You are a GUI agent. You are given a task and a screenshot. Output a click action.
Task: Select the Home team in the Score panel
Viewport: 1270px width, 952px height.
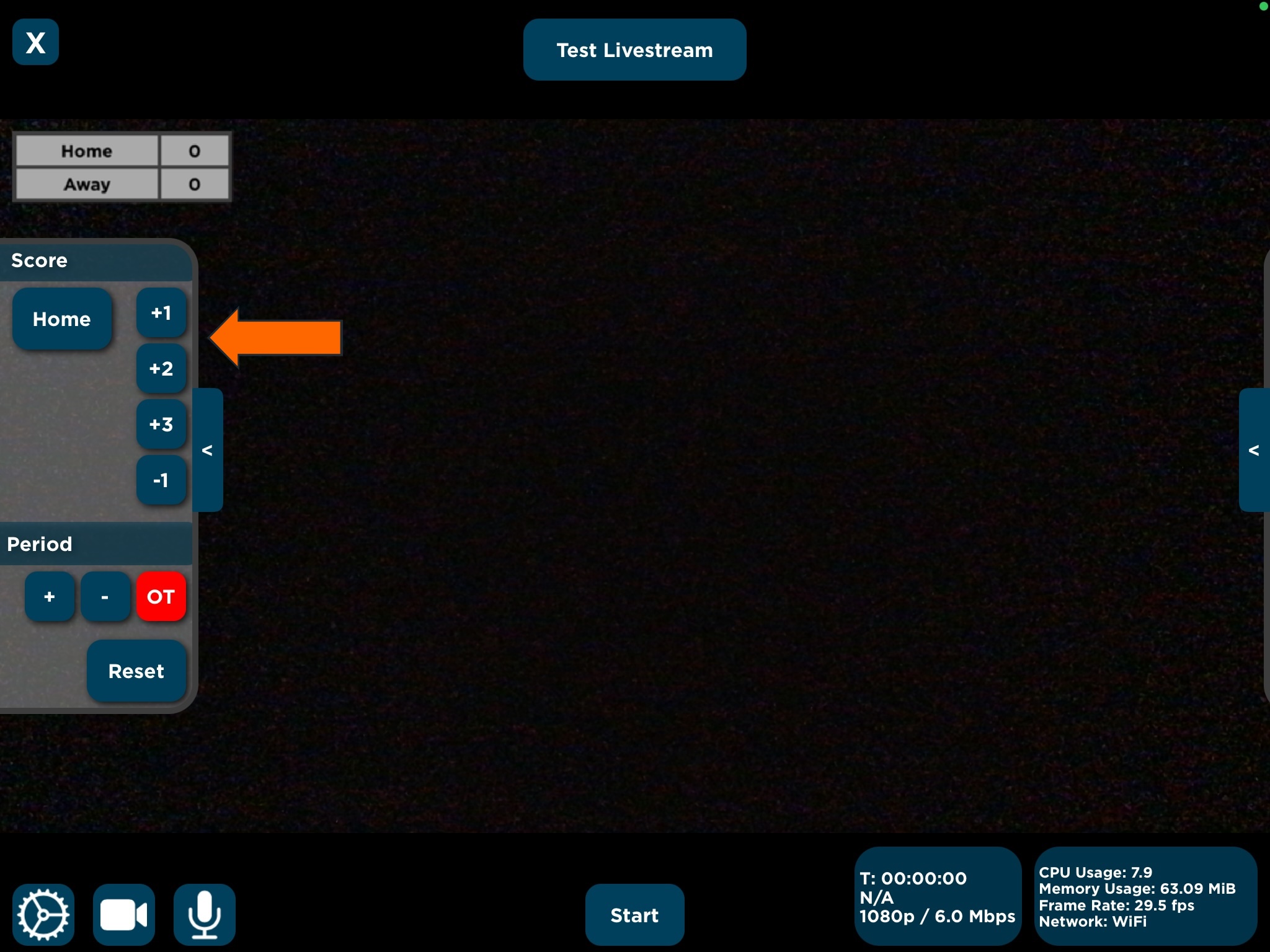click(61, 319)
